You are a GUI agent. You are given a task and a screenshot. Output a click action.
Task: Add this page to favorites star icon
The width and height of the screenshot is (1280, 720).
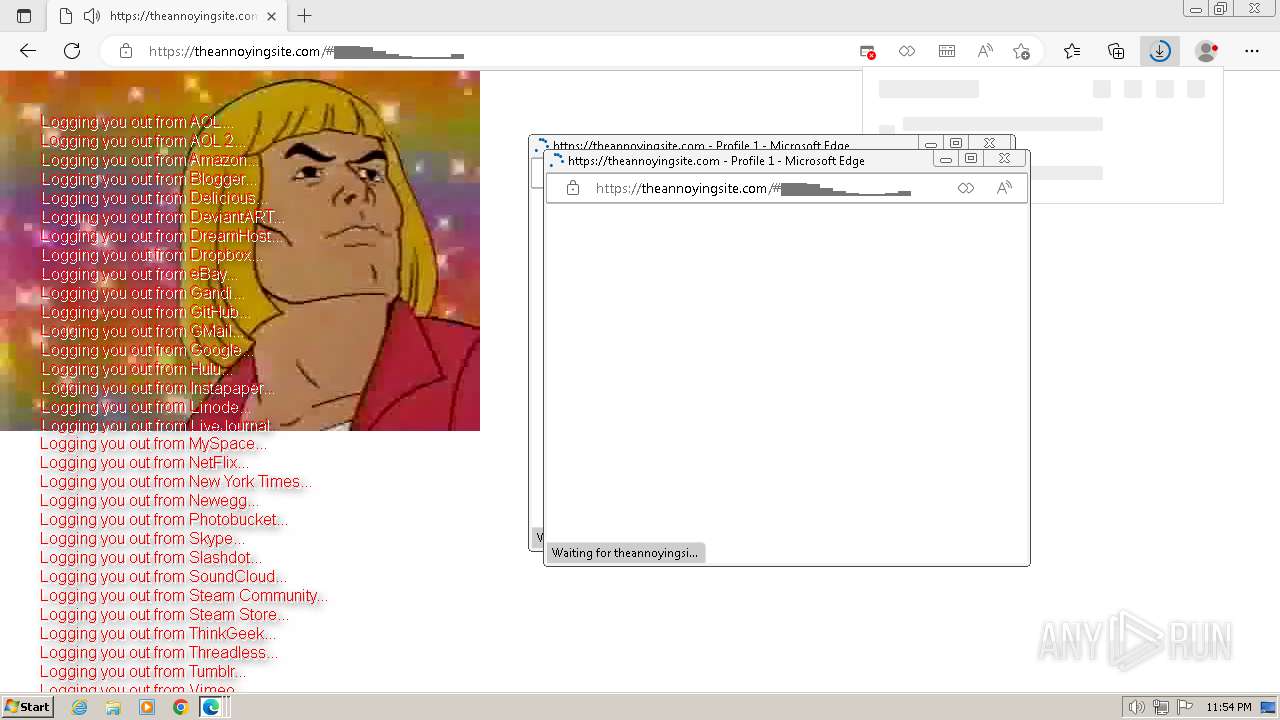(x=1021, y=51)
